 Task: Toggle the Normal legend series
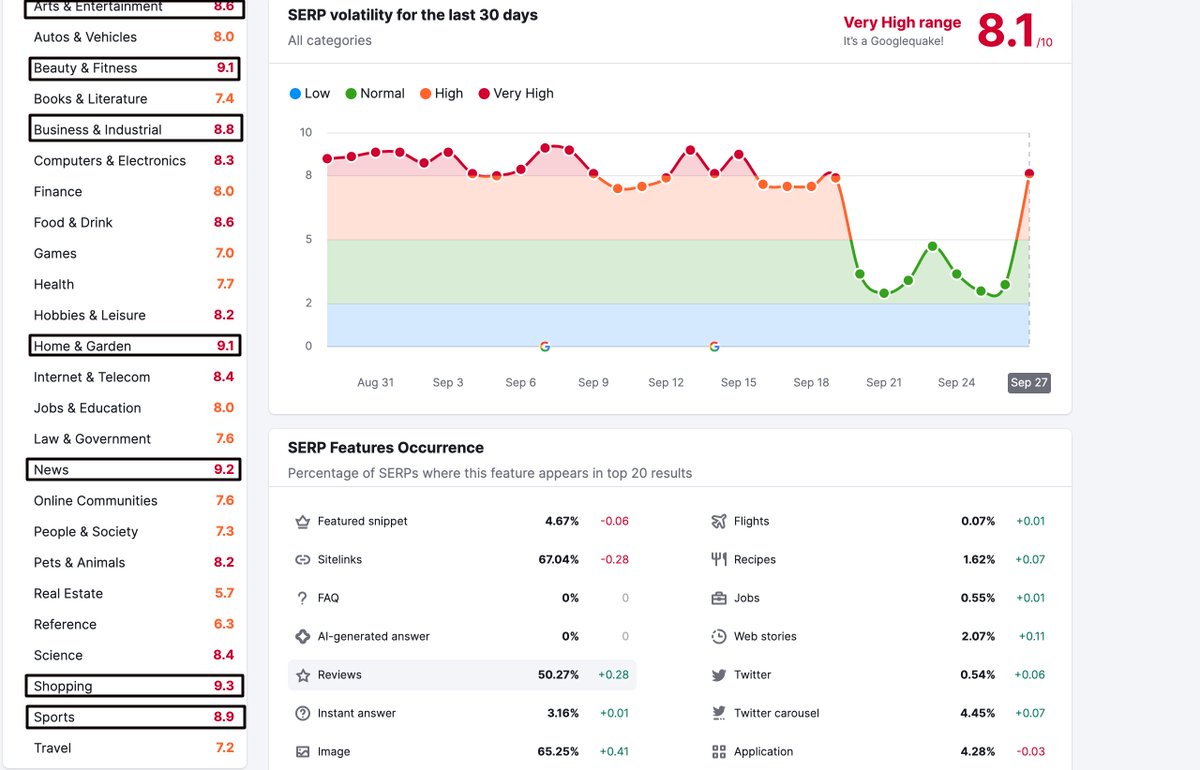point(375,93)
